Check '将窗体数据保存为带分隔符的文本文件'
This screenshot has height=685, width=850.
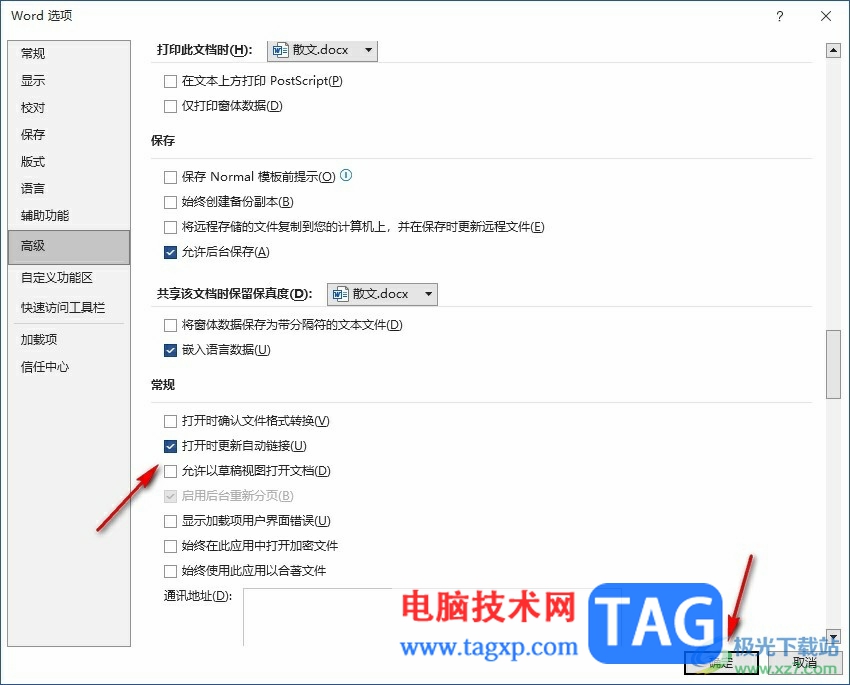click(x=170, y=325)
